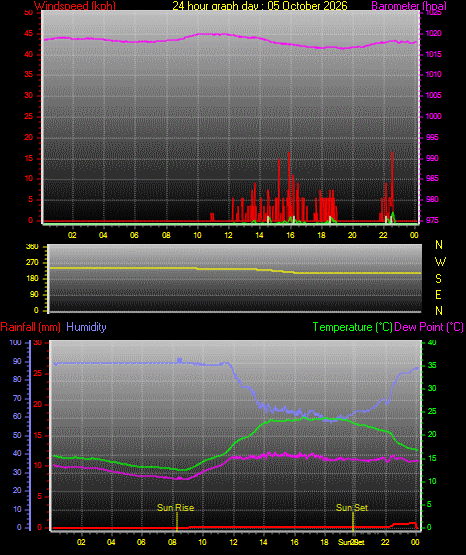
Task: Click the 90 value on the wind direction axis
Action: [x=34, y=294]
